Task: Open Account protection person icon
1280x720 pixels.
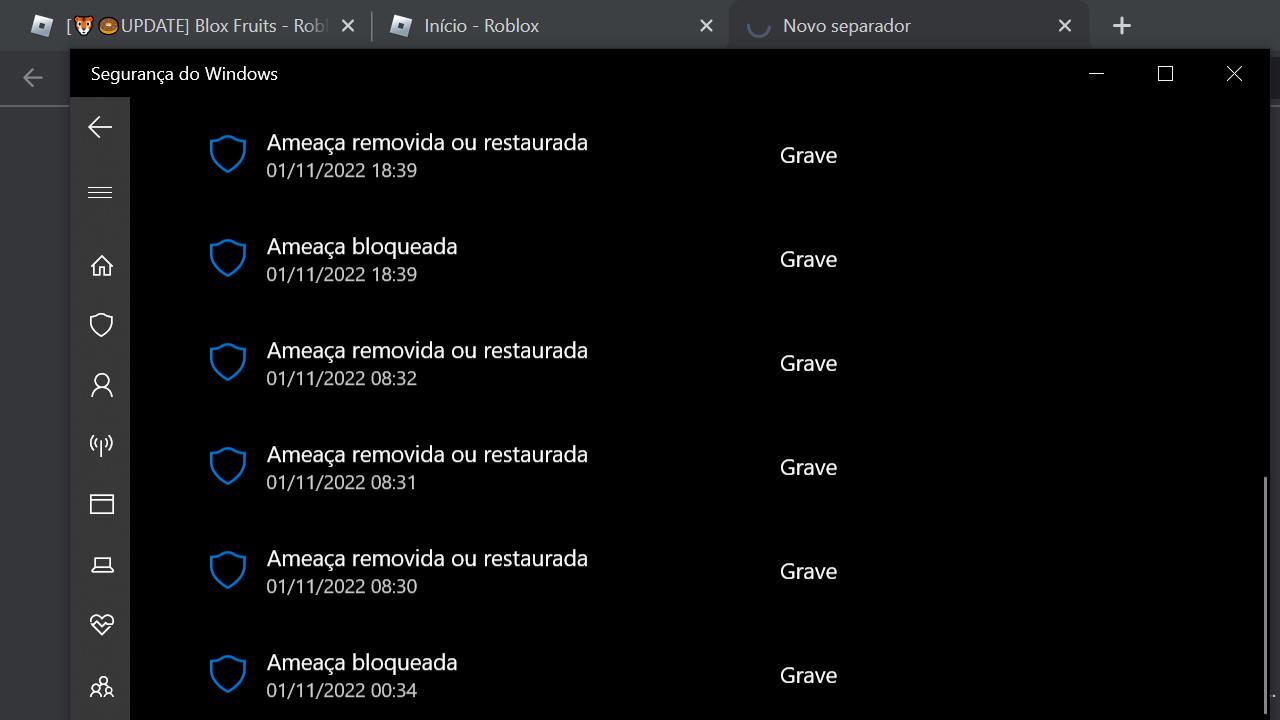Action: click(x=101, y=385)
